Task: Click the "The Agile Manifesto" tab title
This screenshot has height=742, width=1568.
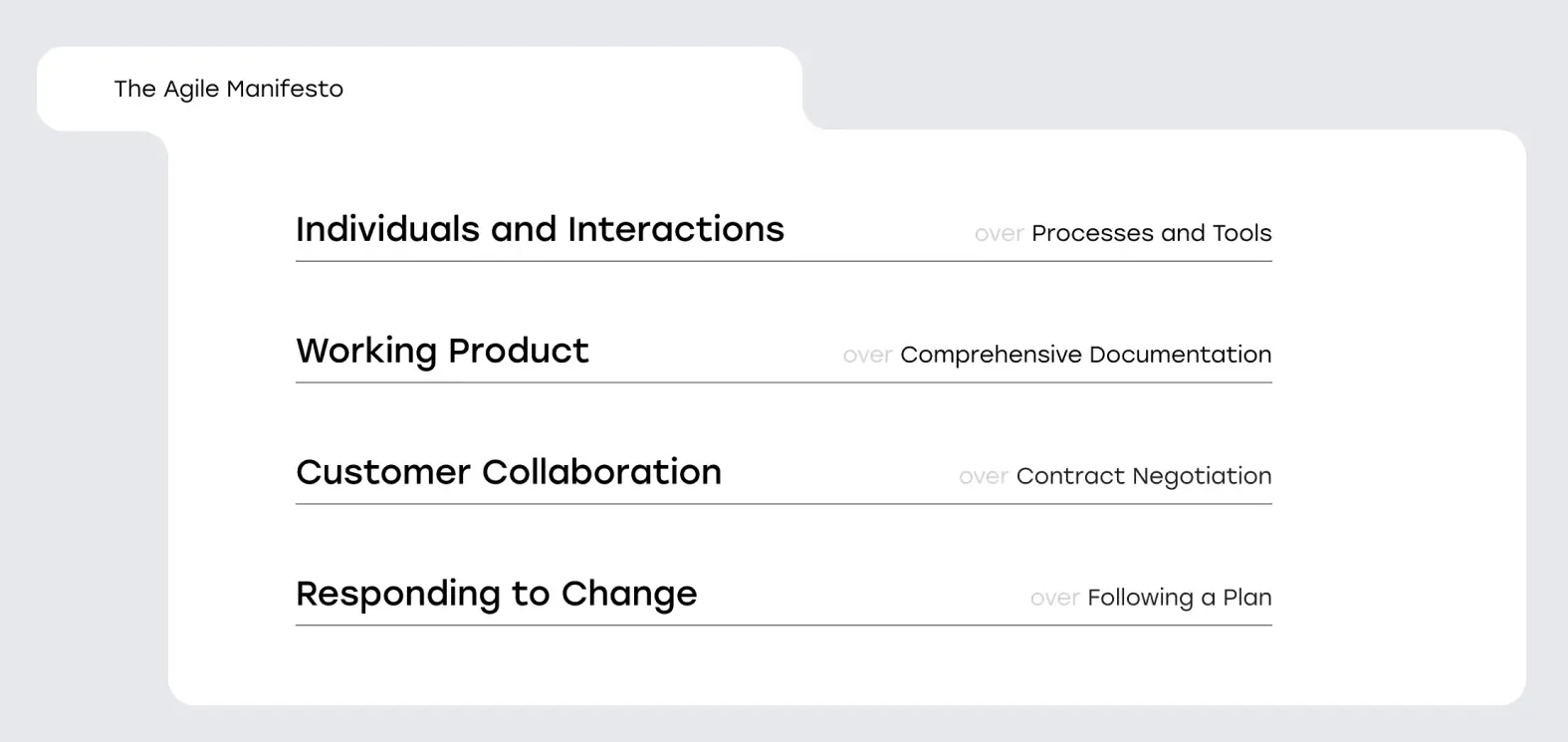Action: pos(228,89)
